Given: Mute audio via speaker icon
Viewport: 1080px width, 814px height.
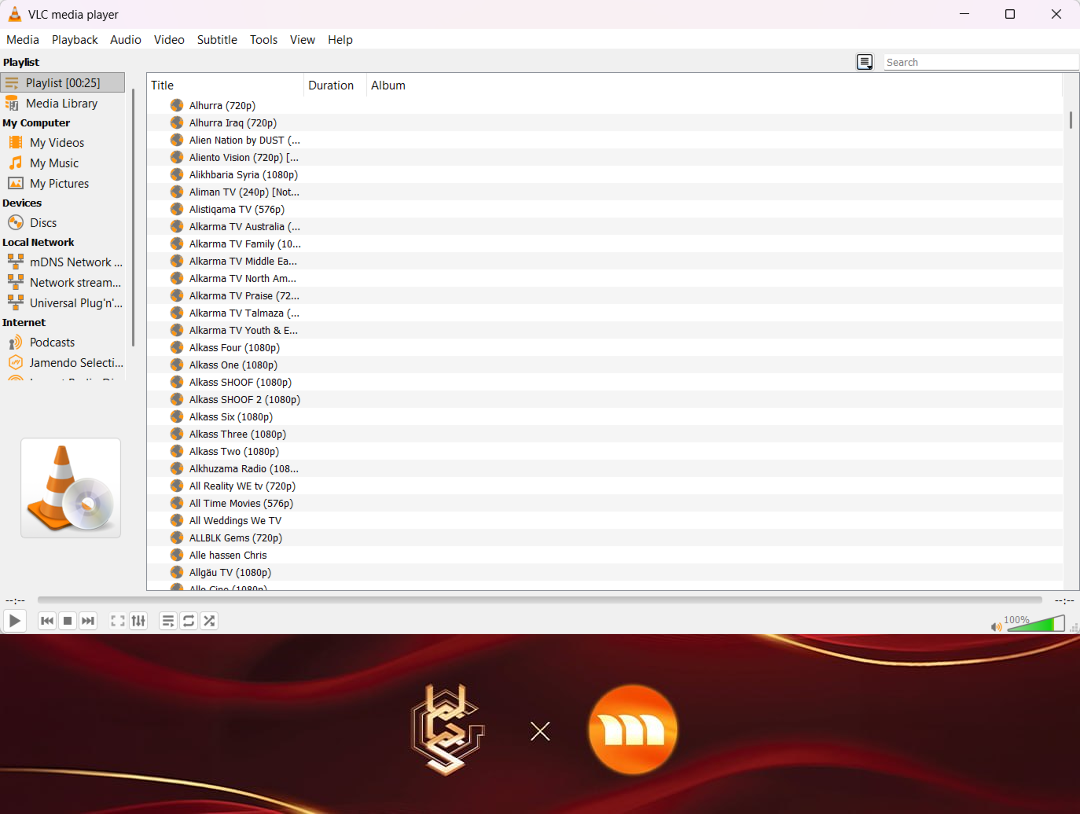Looking at the screenshot, I should point(996,627).
